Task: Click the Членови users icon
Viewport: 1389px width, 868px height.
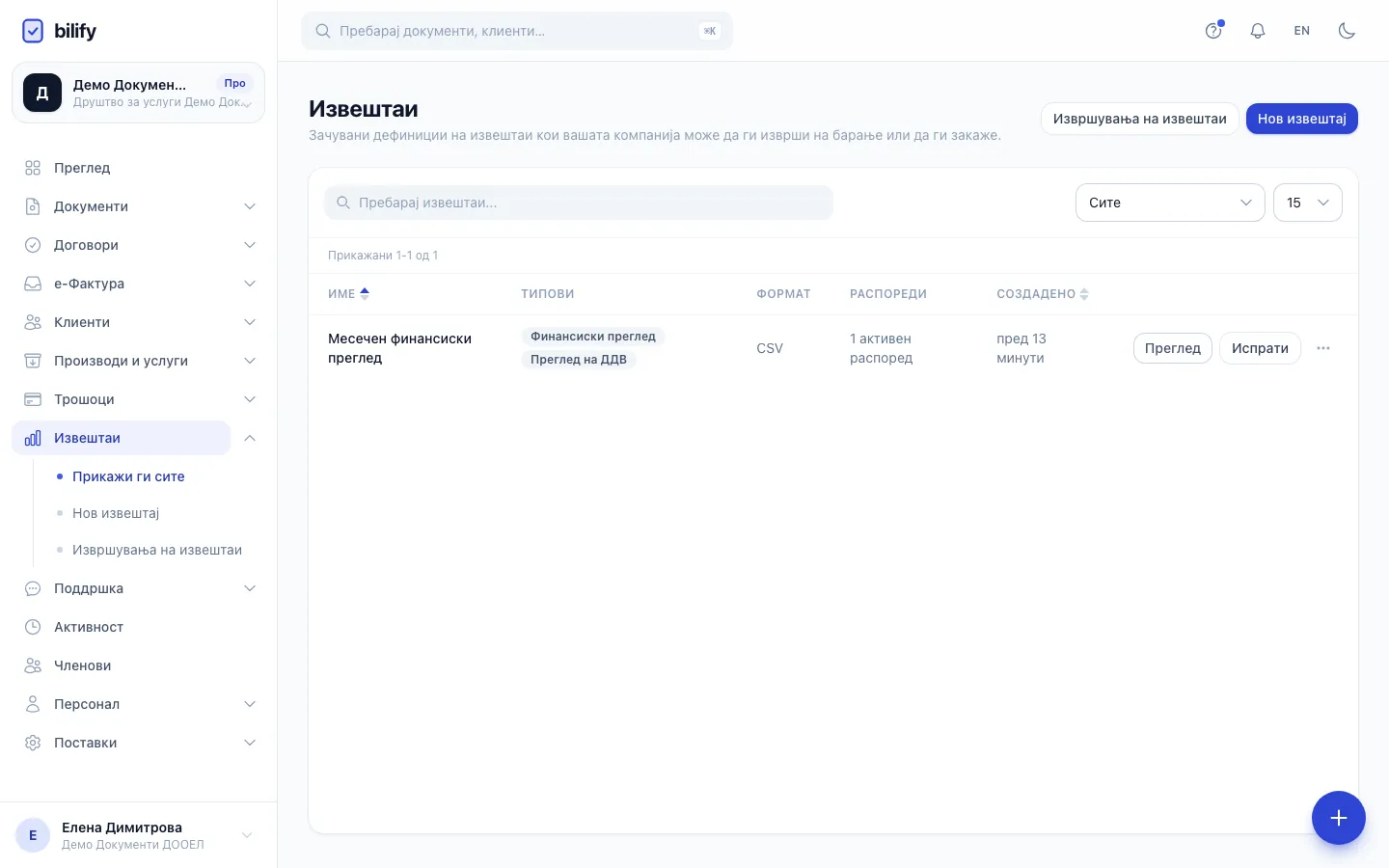Action: 33,665
